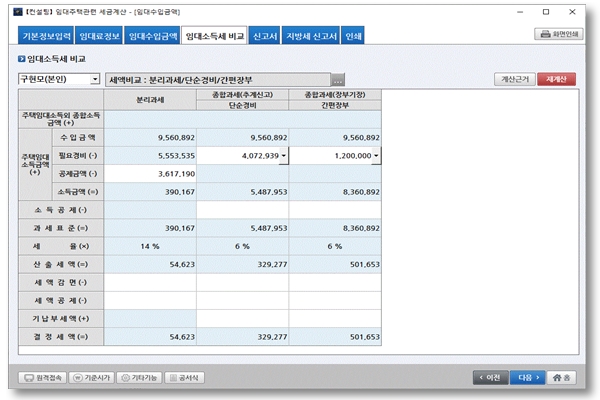
Task: Click the 세액비교 comparison type field
Action: pos(217,80)
